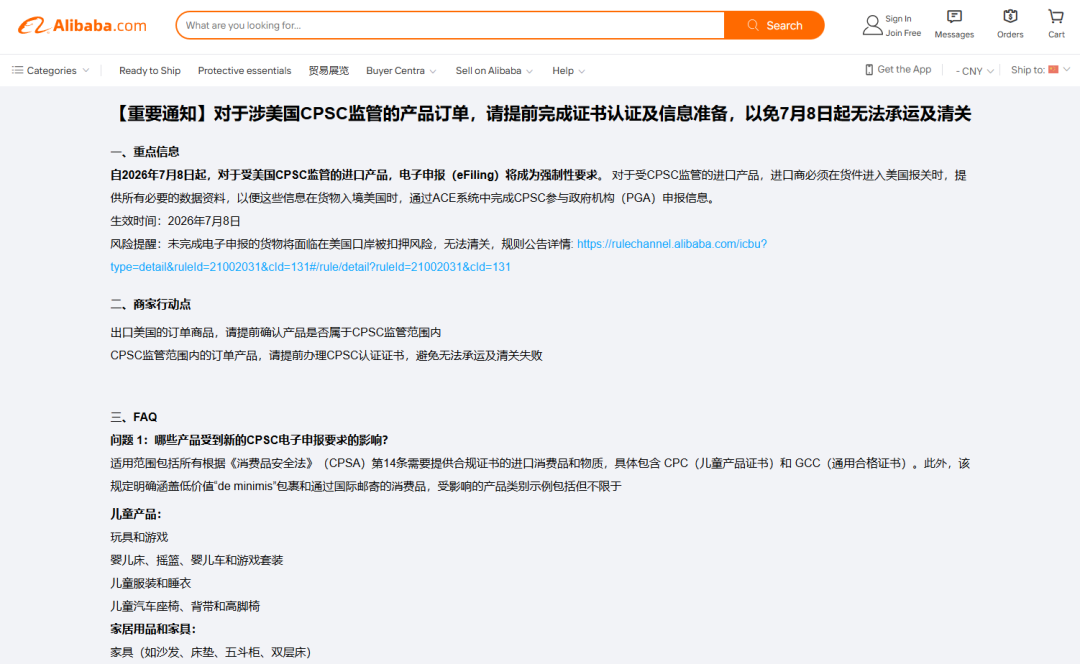The image size is (1080, 664).
Task: Click the heading 一、重点信息
Action: 145,152
